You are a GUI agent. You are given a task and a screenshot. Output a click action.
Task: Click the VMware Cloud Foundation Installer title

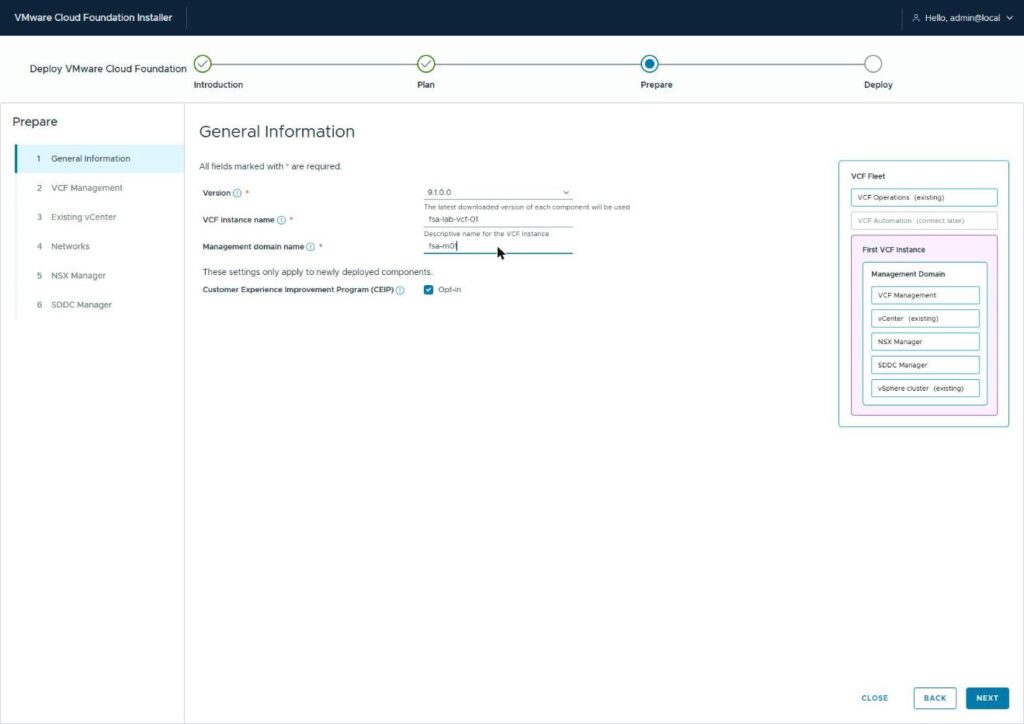93,18
